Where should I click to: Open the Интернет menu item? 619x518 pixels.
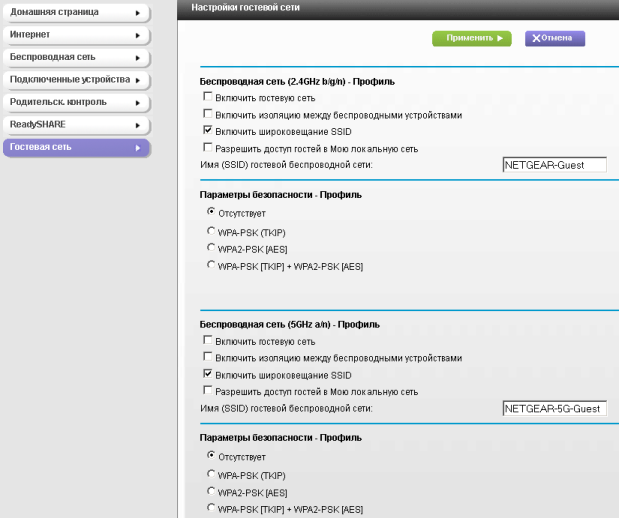tap(76, 35)
